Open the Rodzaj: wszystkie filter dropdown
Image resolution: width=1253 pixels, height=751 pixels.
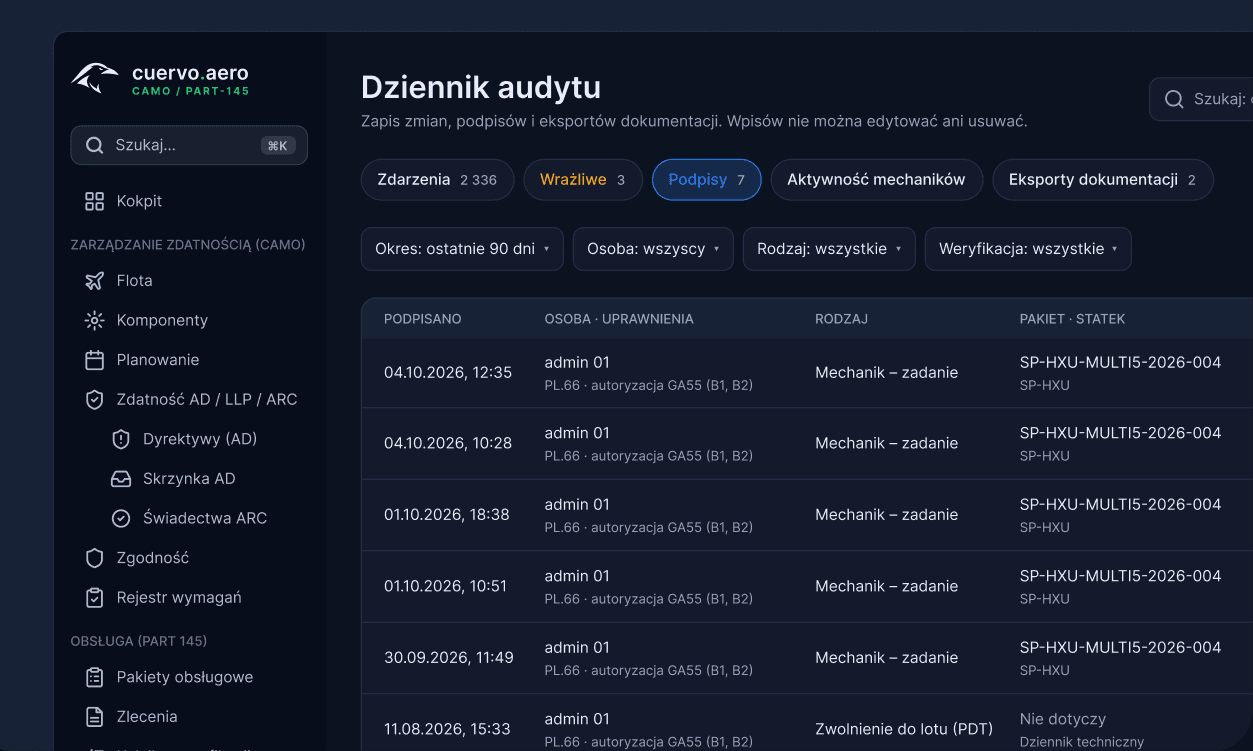(x=829, y=249)
